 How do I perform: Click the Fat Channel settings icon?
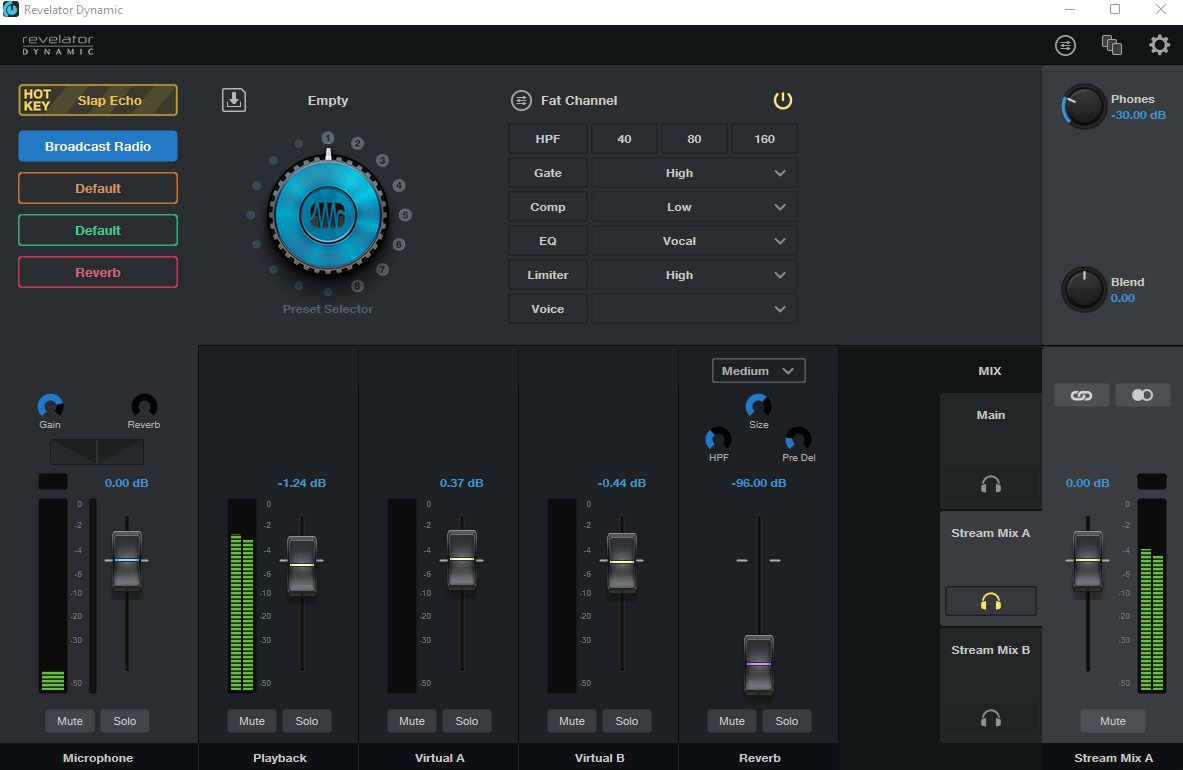[520, 100]
